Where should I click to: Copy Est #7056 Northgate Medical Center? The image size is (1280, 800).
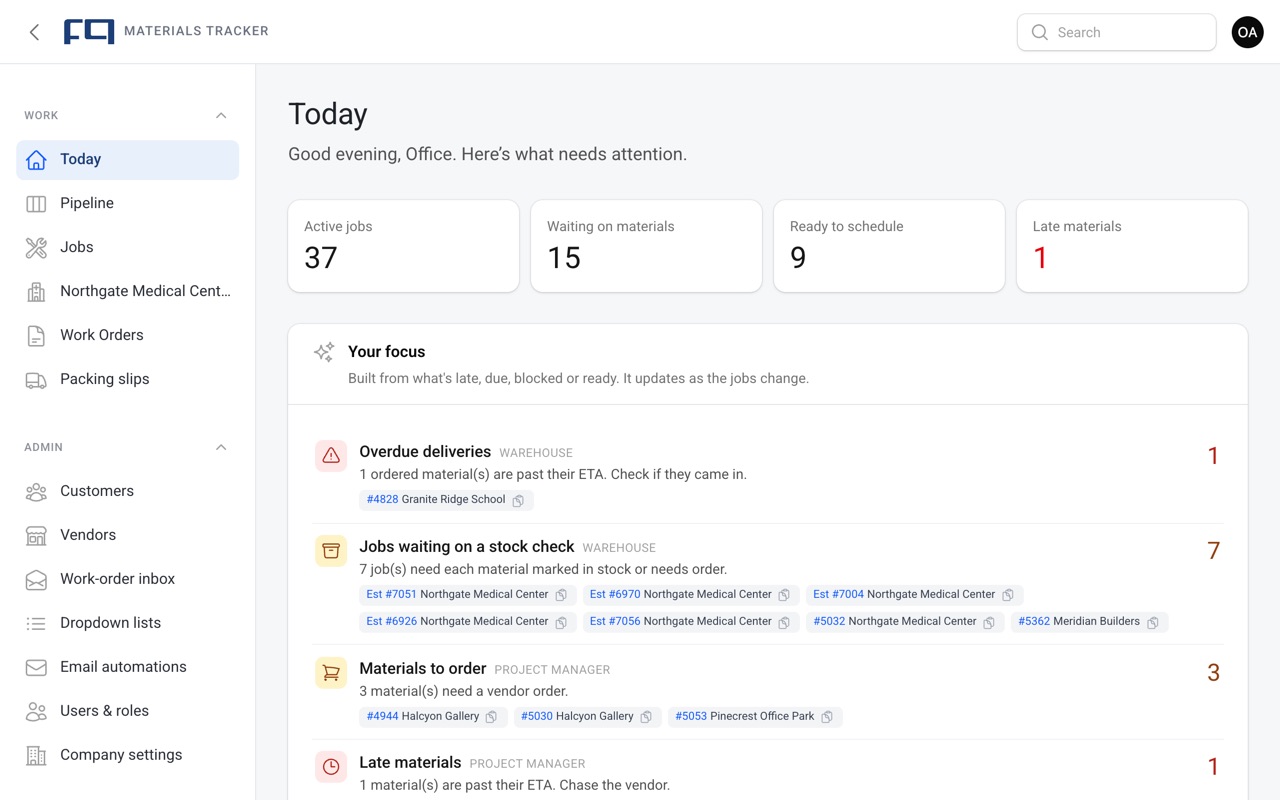pyautogui.click(x=784, y=623)
